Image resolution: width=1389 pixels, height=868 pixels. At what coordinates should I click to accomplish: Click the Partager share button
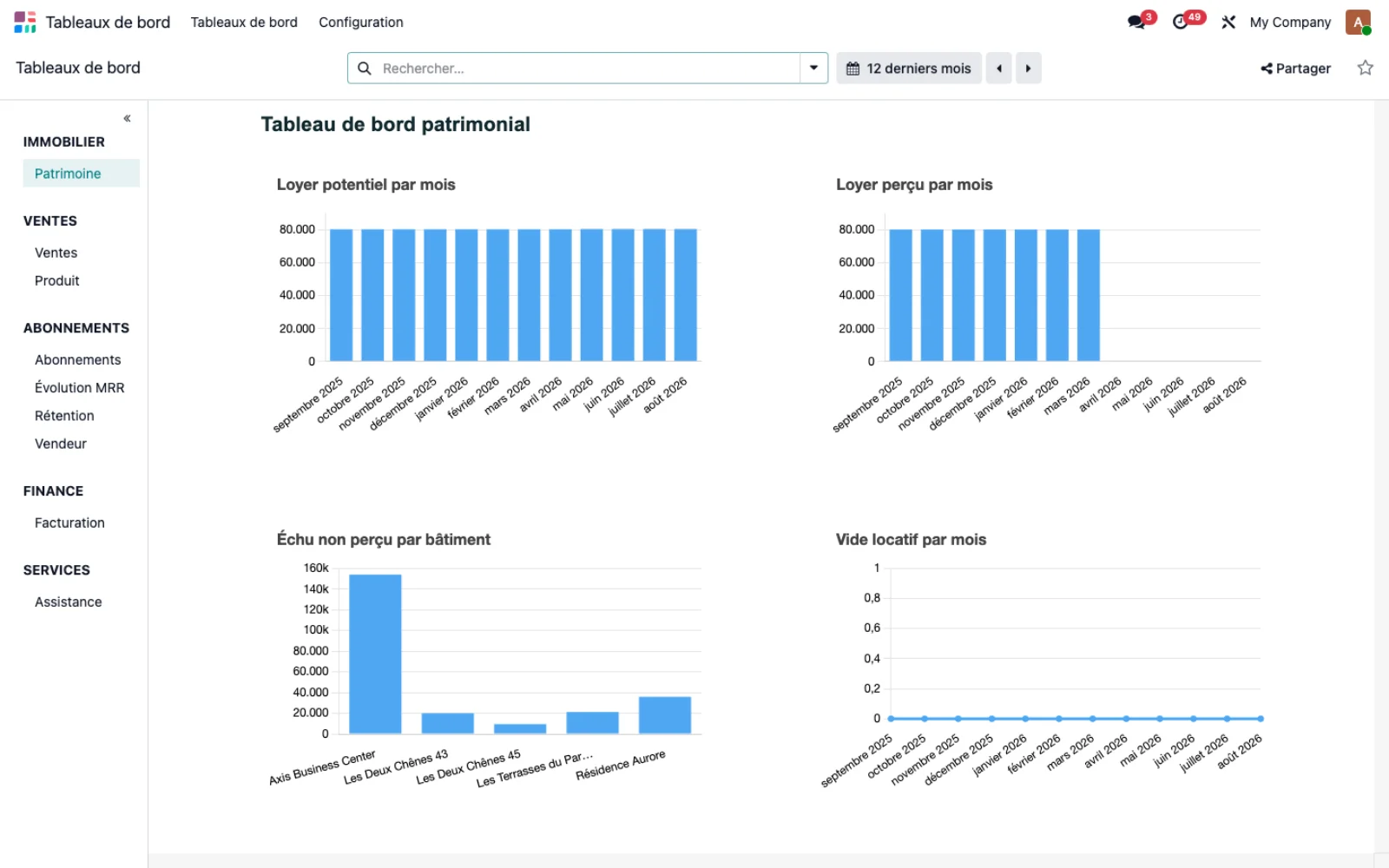pyautogui.click(x=1296, y=69)
